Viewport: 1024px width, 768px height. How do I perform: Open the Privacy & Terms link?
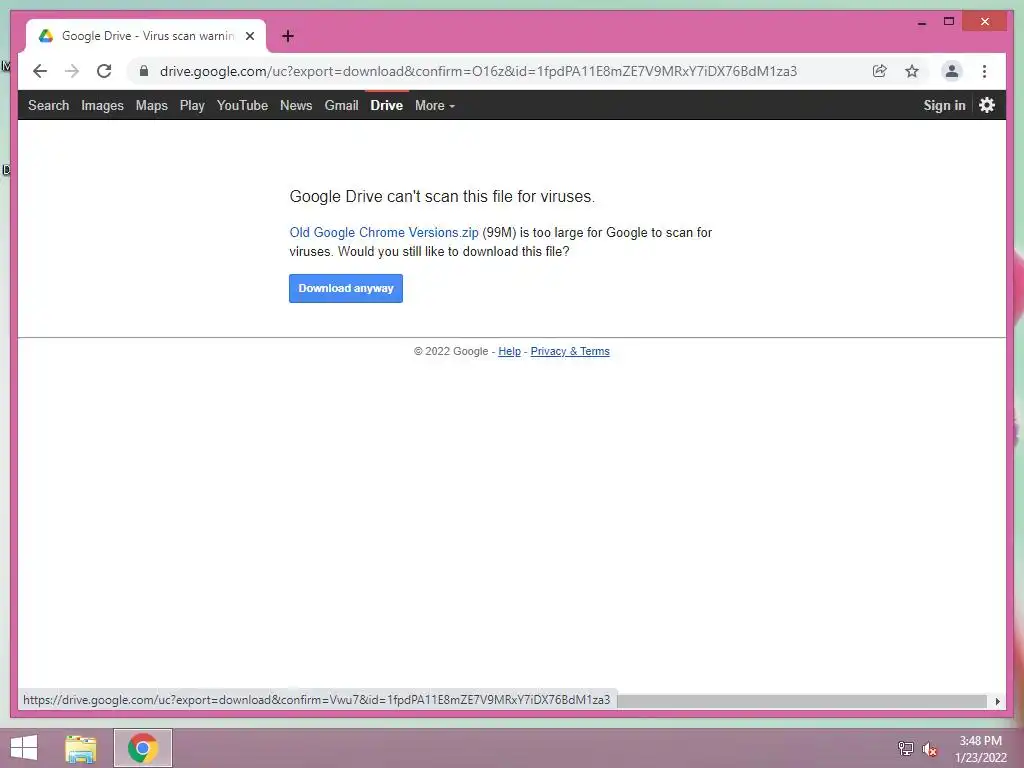[570, 351]
